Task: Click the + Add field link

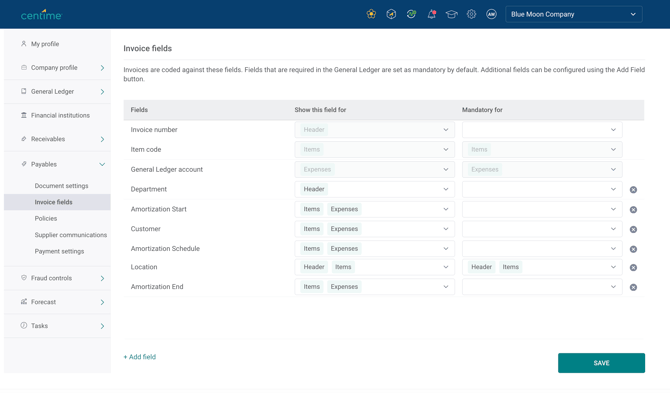Action: tap(140, 357)
